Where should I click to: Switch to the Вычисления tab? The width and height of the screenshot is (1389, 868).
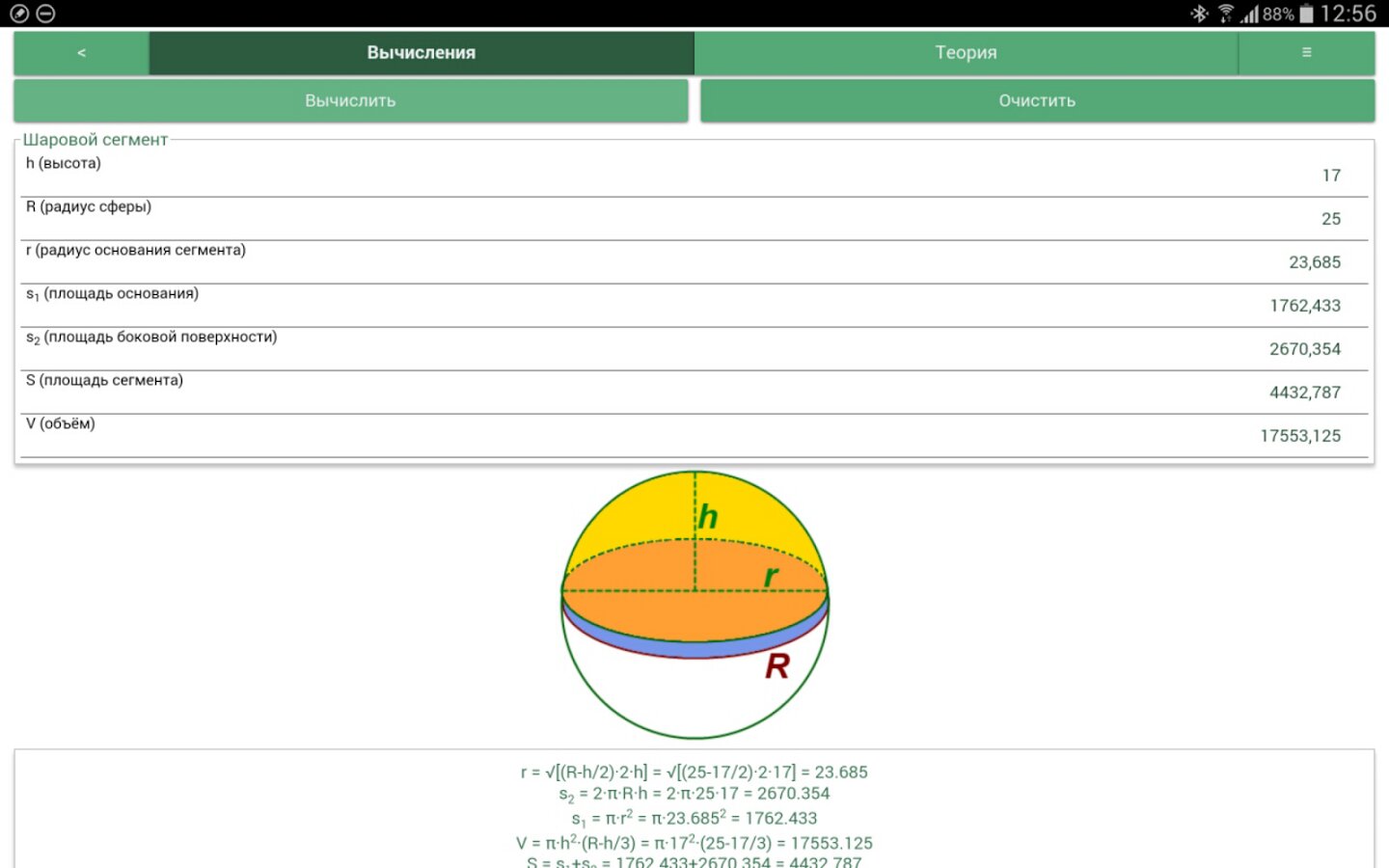pyautogui.click(x=421, y=53)
